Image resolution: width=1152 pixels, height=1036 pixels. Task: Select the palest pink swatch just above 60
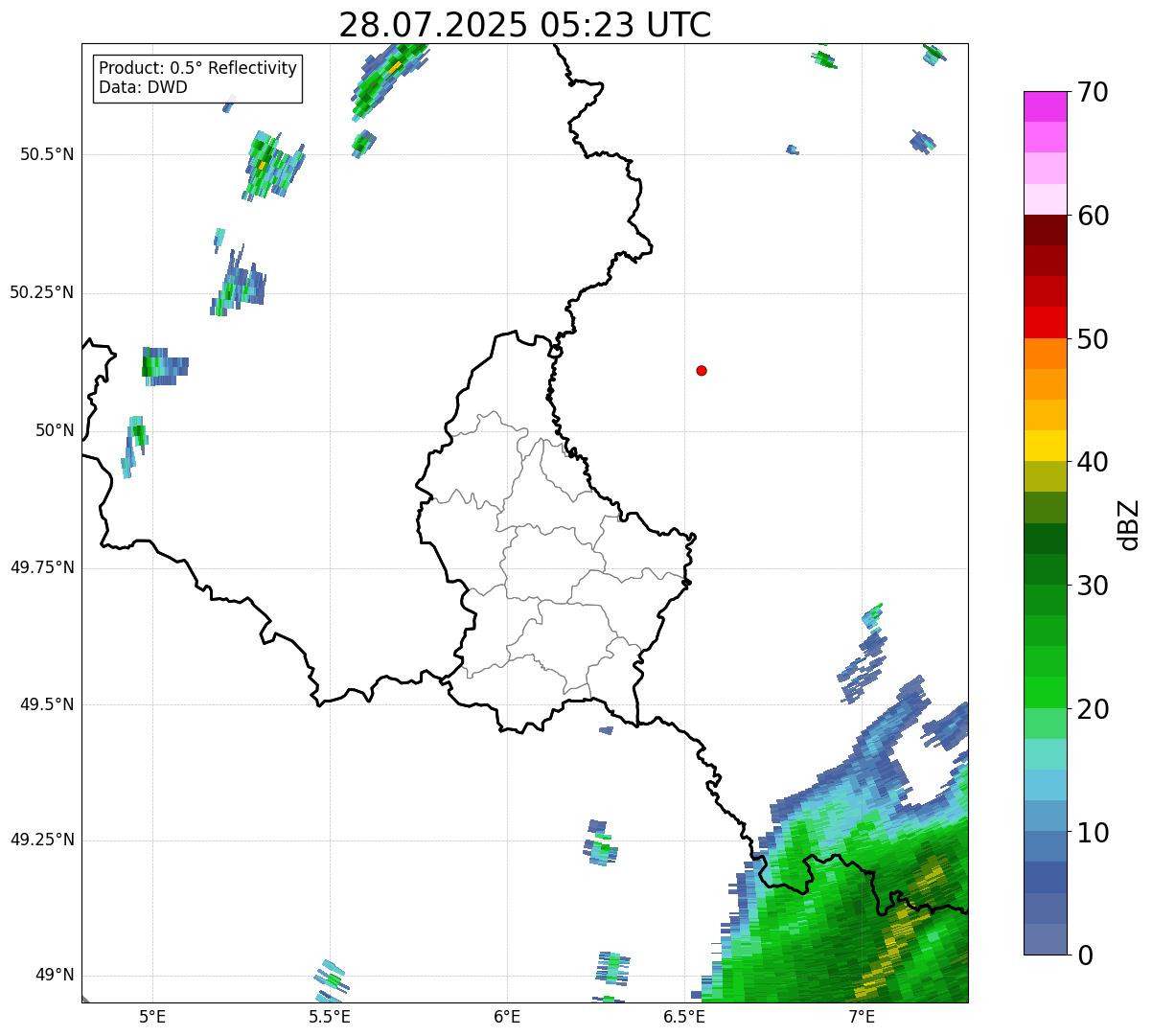pos(1044,199)
